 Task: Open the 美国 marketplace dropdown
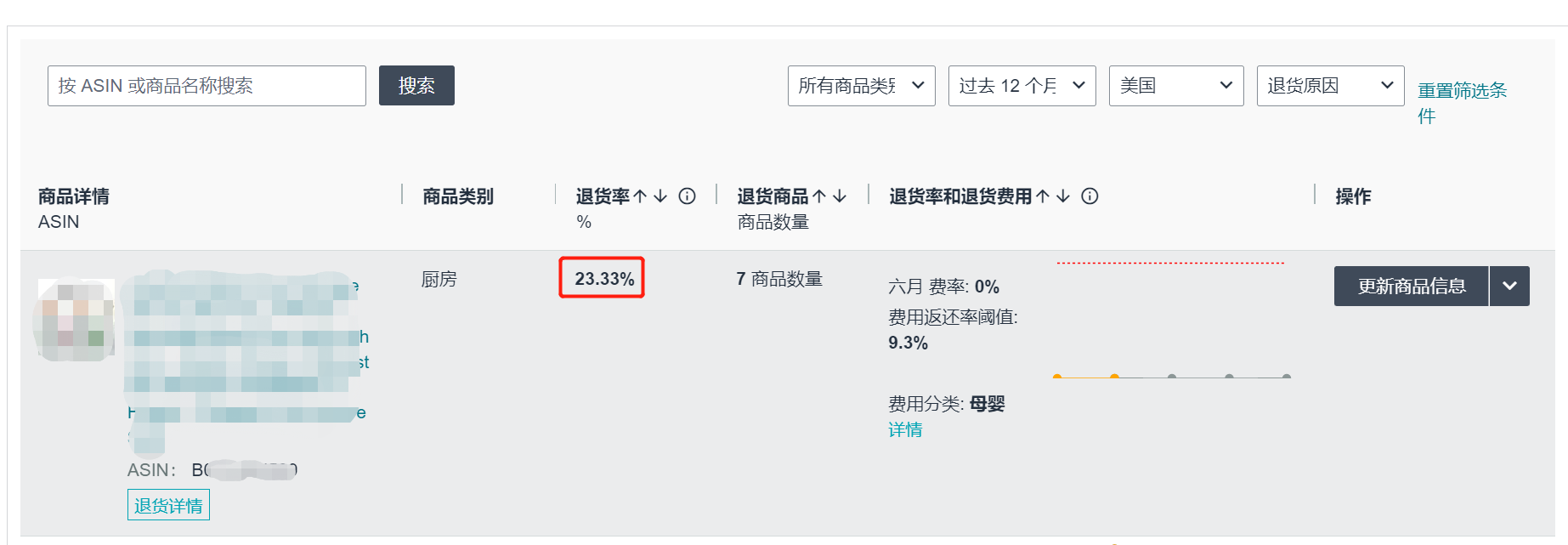1175,86
